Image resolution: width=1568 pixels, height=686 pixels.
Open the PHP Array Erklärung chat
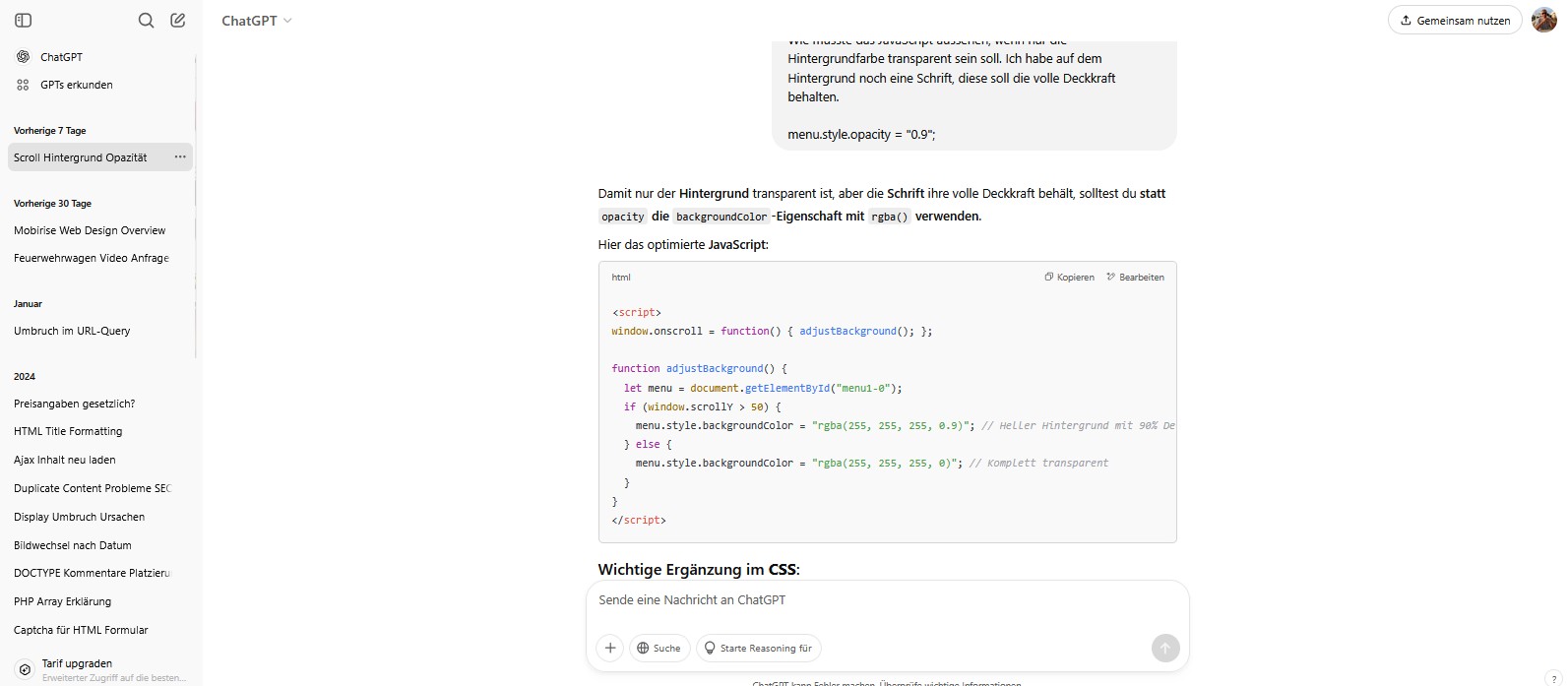pyautogui.click(x=62, y=601)
